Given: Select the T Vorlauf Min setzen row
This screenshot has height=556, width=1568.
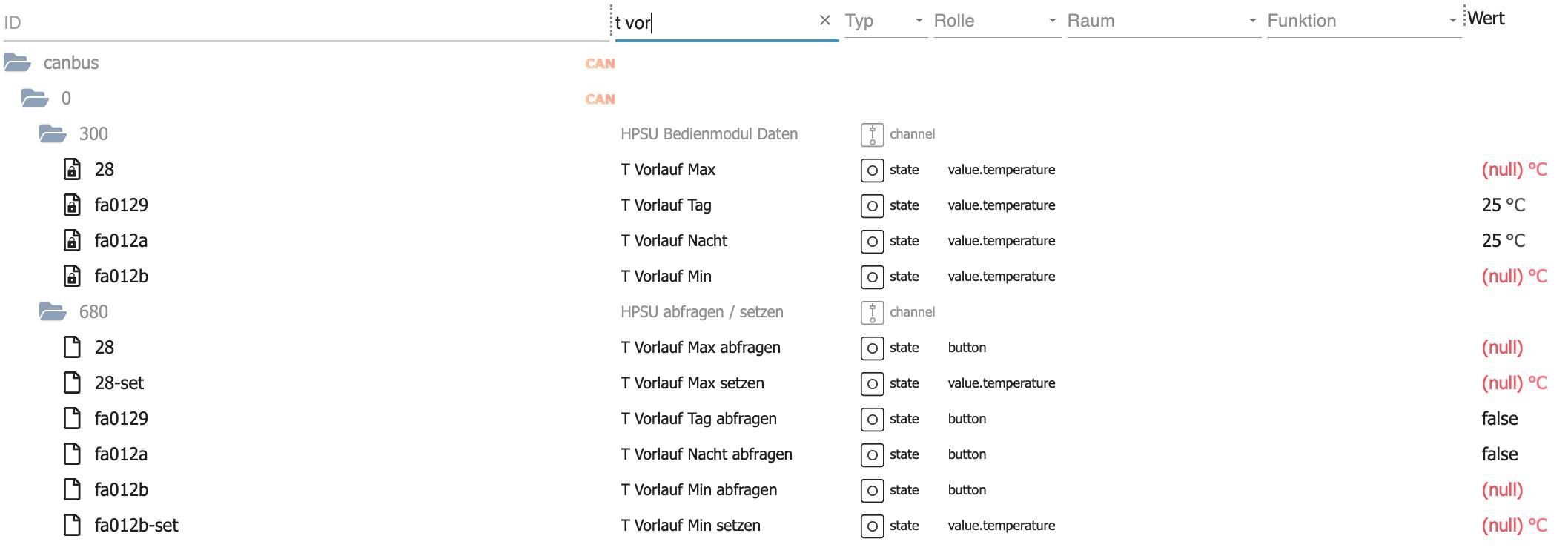Looking at the screenshot, I should pyautogui.click(x=690, y=526).
